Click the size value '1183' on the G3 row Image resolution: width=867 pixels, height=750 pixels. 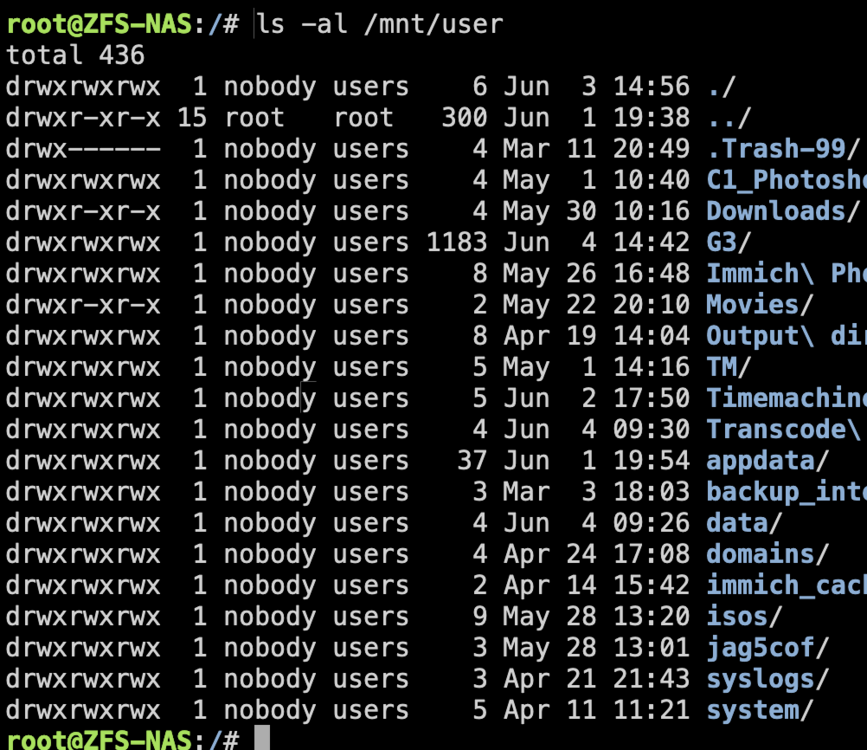(x=457, y=242)
